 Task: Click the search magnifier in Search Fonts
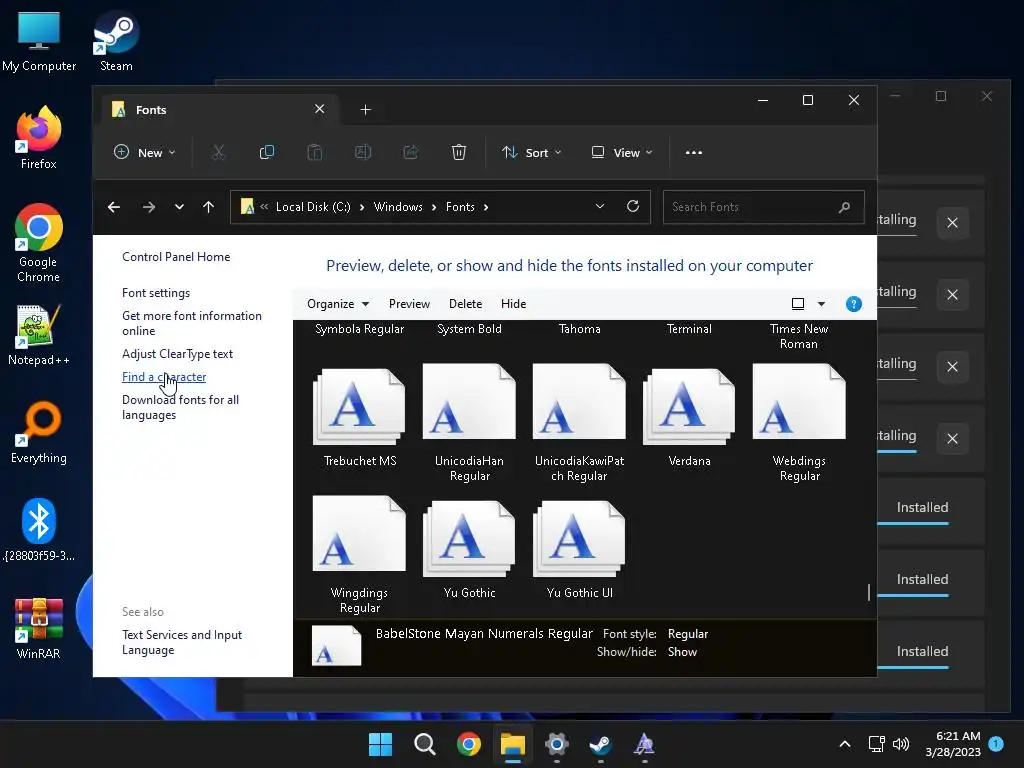[844, 207]
